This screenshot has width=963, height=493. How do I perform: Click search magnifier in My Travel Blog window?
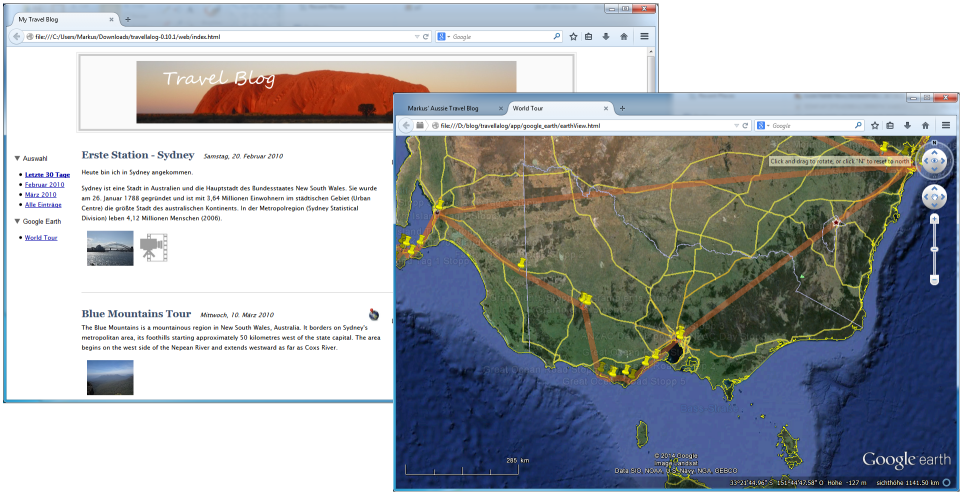coord(556,37)
